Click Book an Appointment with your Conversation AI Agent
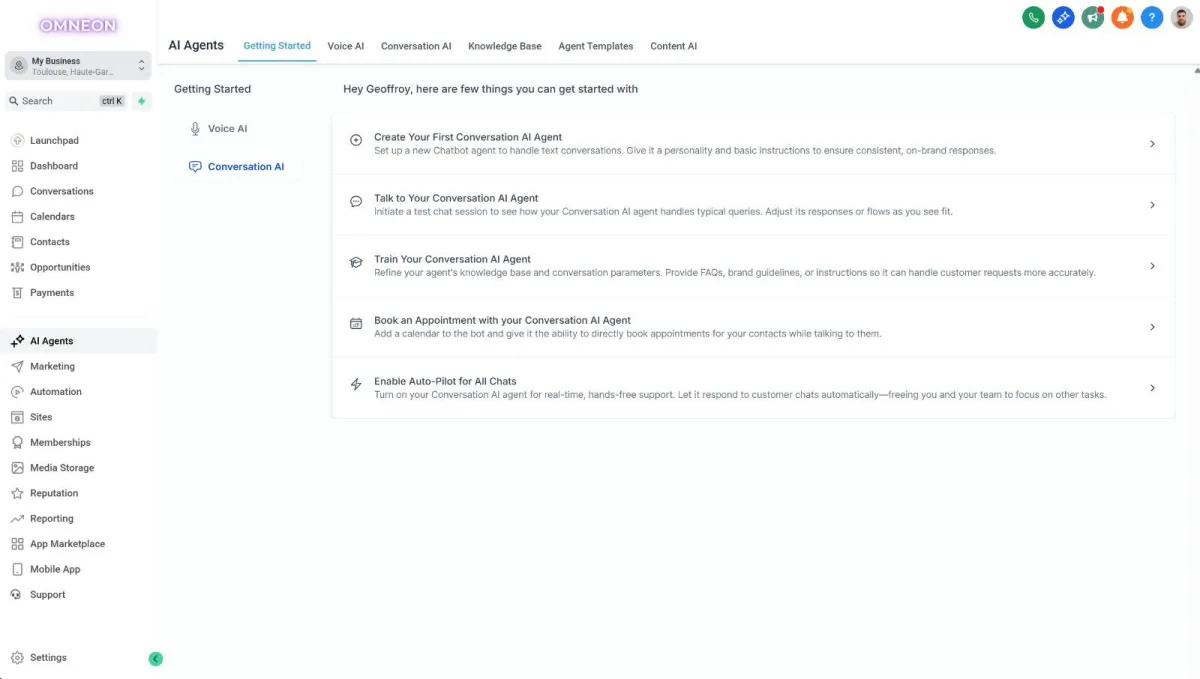The height and width of the screenshot is (679, 1200). [x=502, y=320]
